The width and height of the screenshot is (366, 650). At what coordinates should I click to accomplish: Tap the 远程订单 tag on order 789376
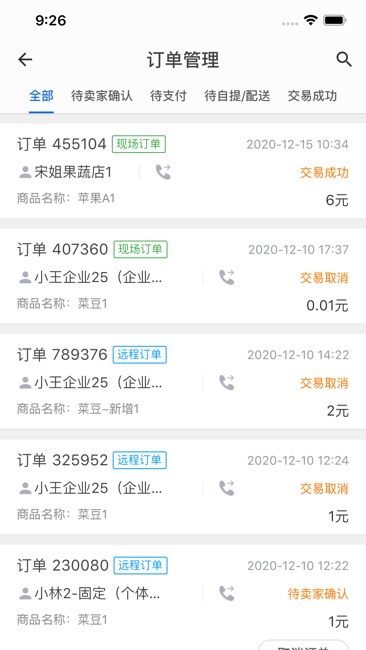(140, 355)
